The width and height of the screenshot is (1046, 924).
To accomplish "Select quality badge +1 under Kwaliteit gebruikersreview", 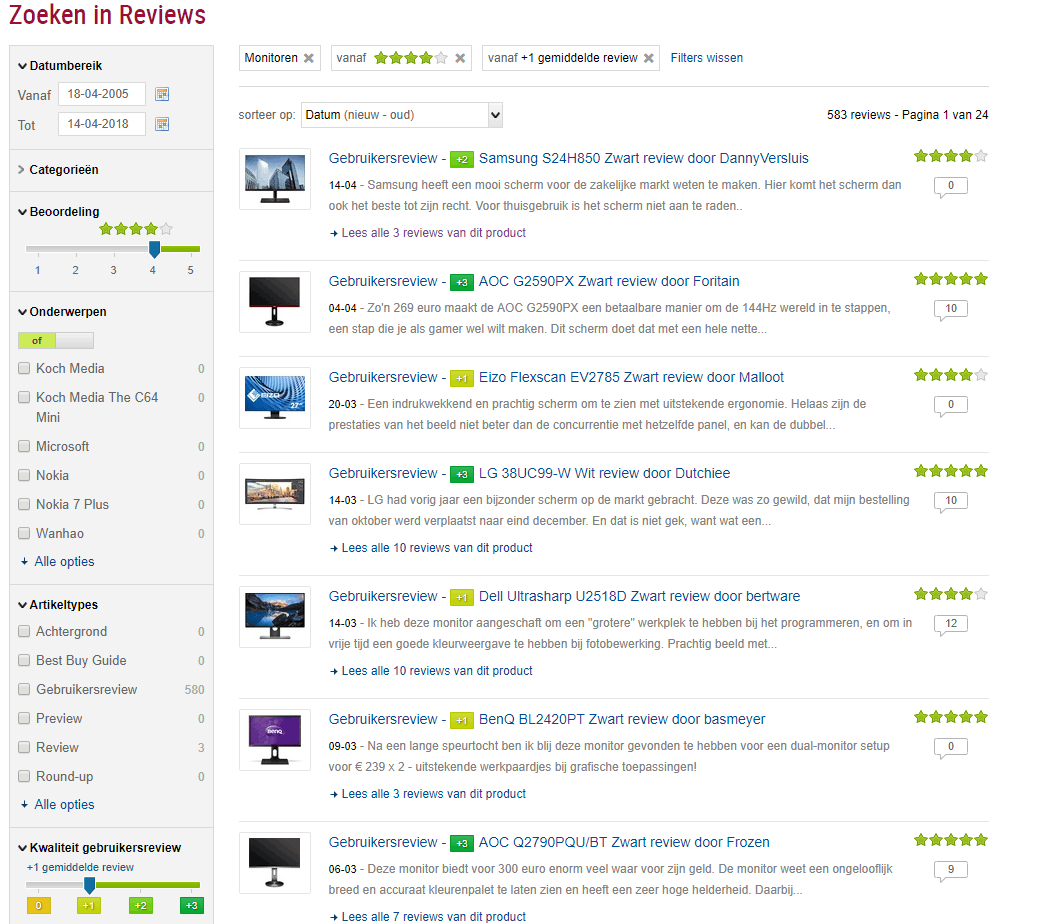I will (x=89, y=905).
